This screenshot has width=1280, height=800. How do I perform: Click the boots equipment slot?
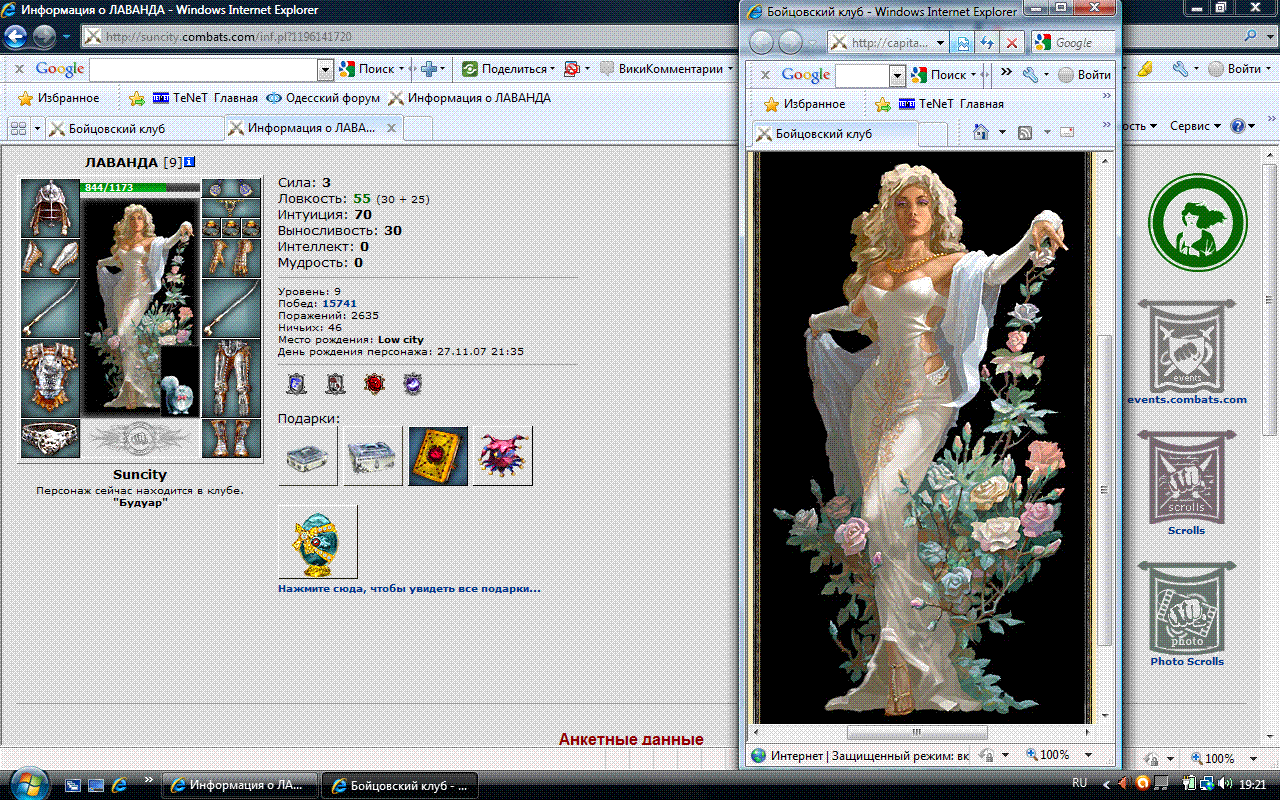pos(232,438)
